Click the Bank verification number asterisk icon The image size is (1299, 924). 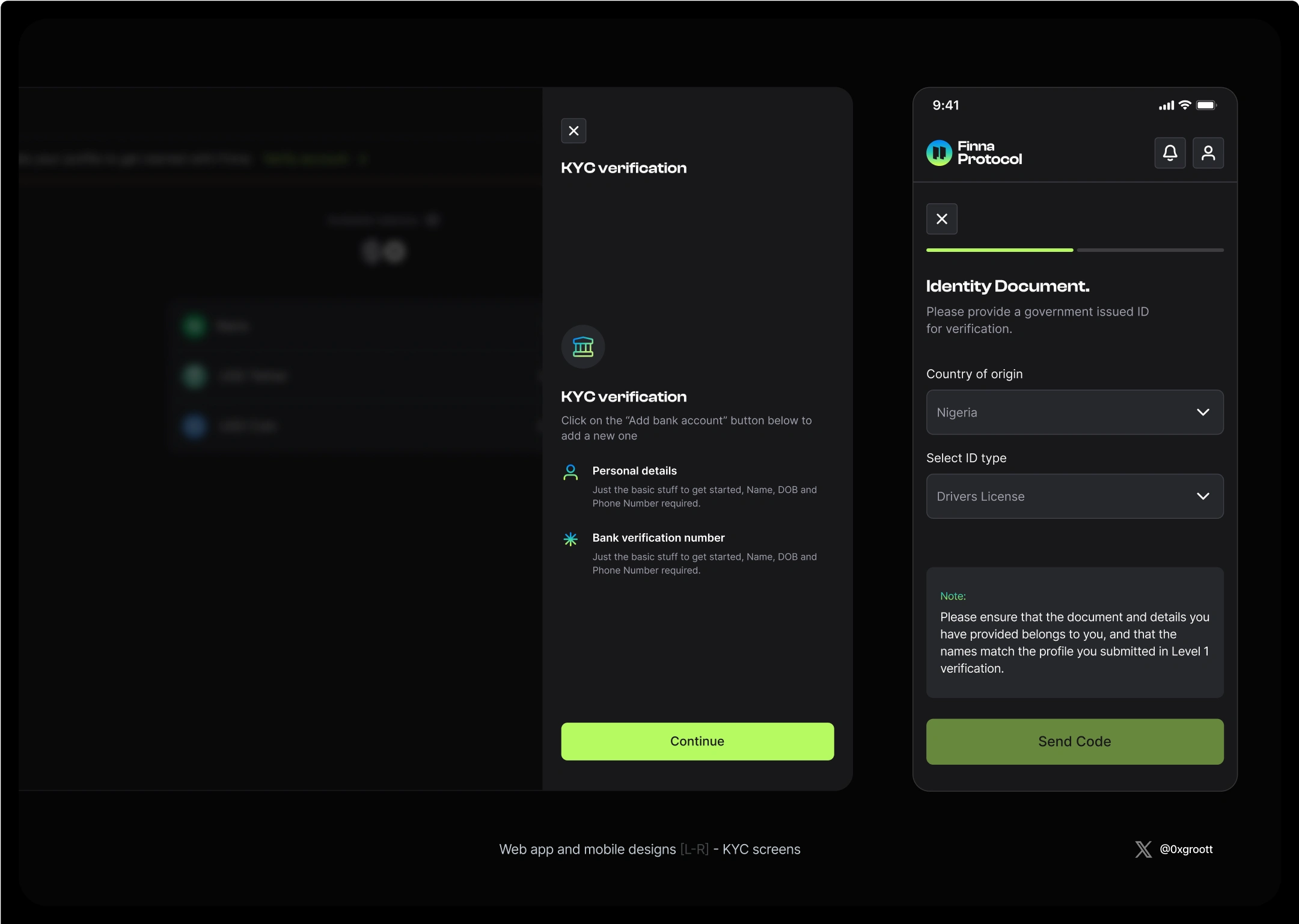(x=570, y=539)
